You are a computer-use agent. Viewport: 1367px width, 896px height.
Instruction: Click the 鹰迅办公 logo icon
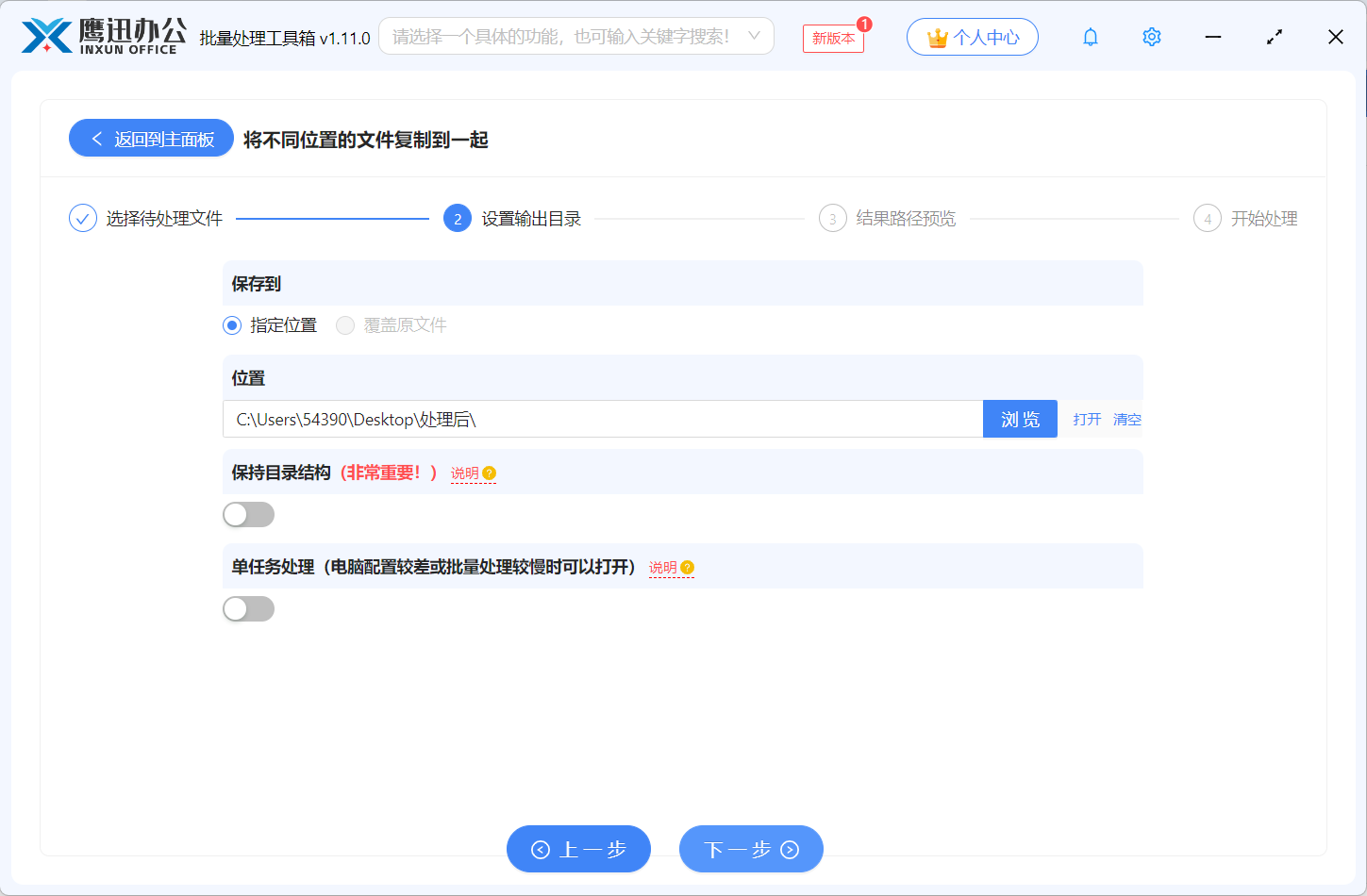(47, 36)
